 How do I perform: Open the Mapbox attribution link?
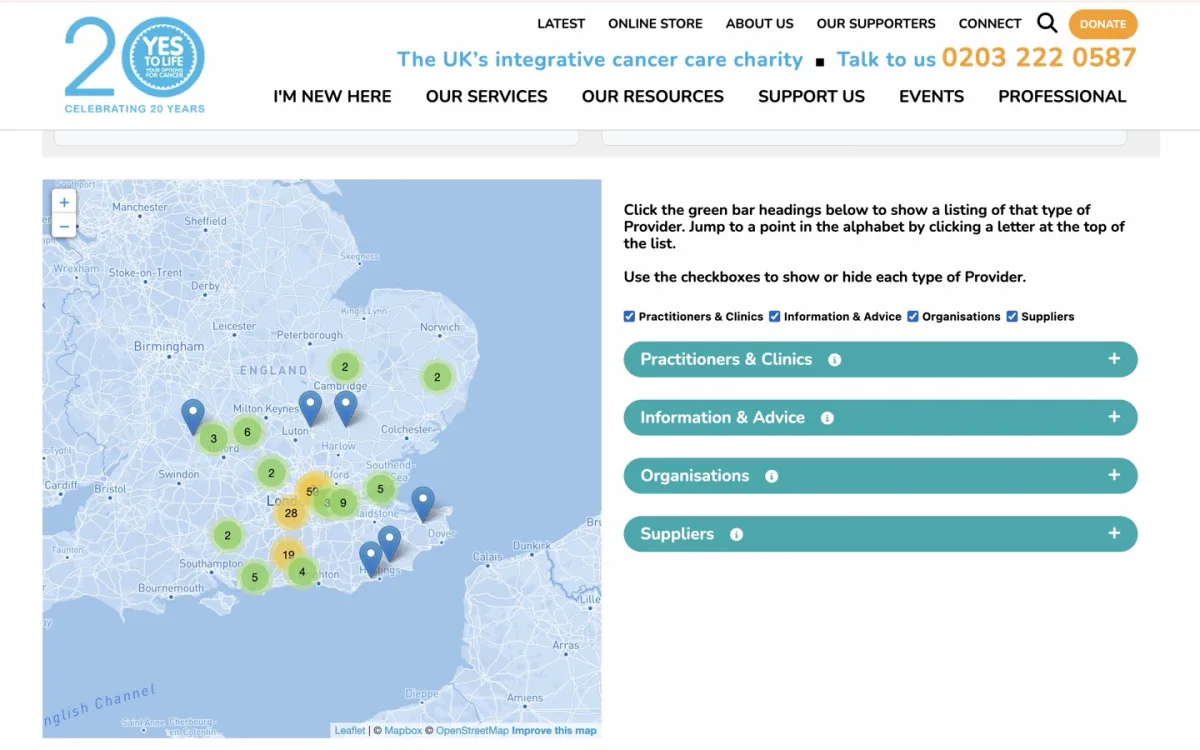[403, 731]
